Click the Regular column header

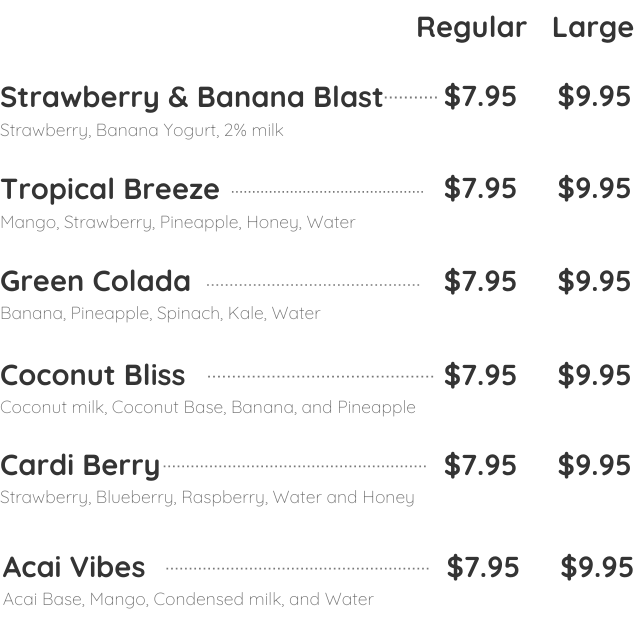pos(471,28)
